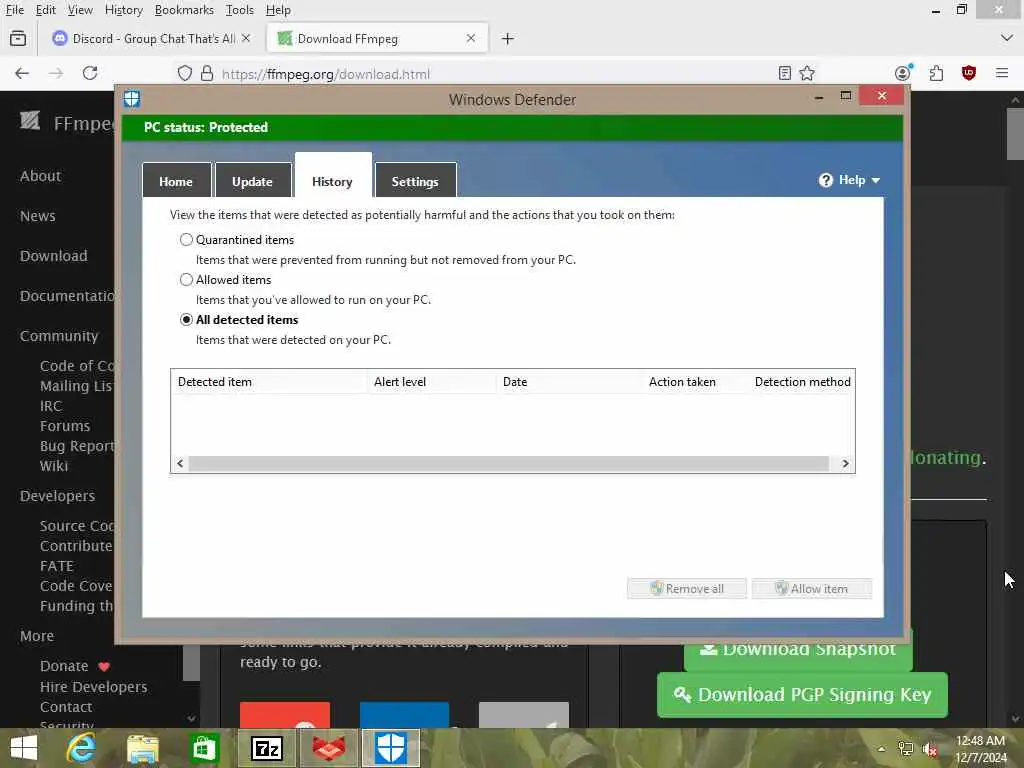Open 7-Zip from the taskbar
Image resolution: width=1024 pixels, height=768 pixels.
[x=266, y=748]
